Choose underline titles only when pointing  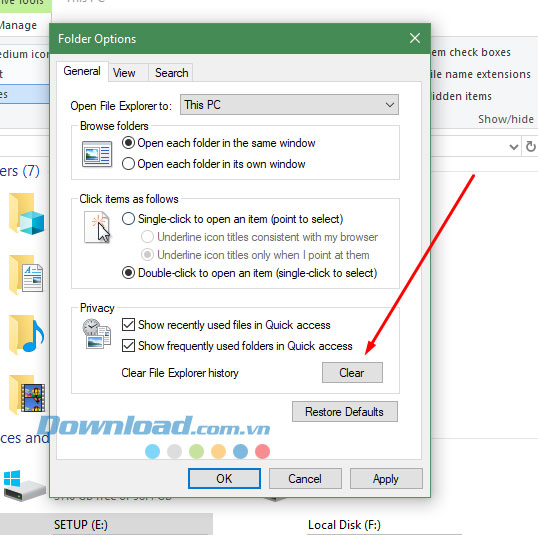[x=255, y=255]
